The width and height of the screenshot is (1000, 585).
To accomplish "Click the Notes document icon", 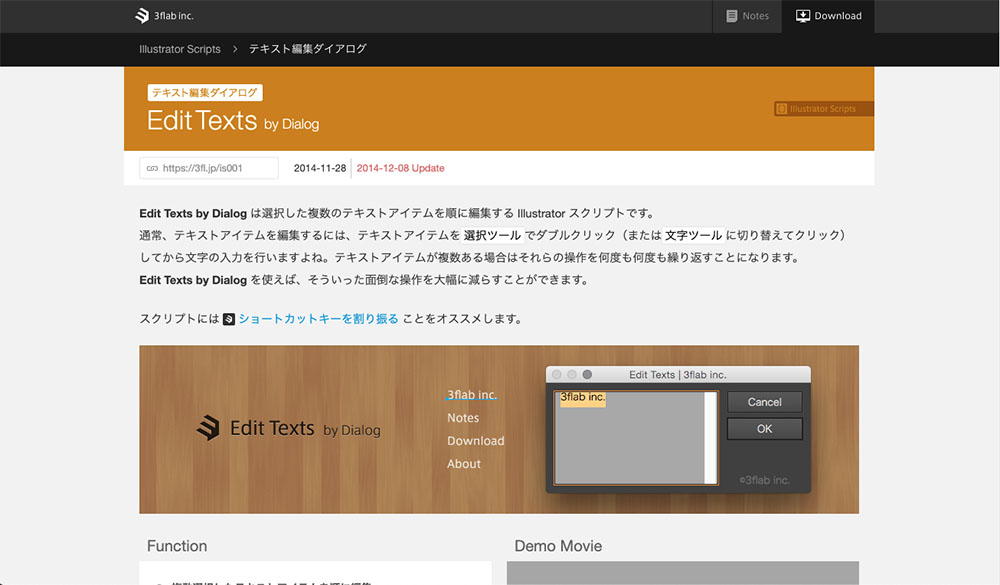I will (x=732, y=16).
